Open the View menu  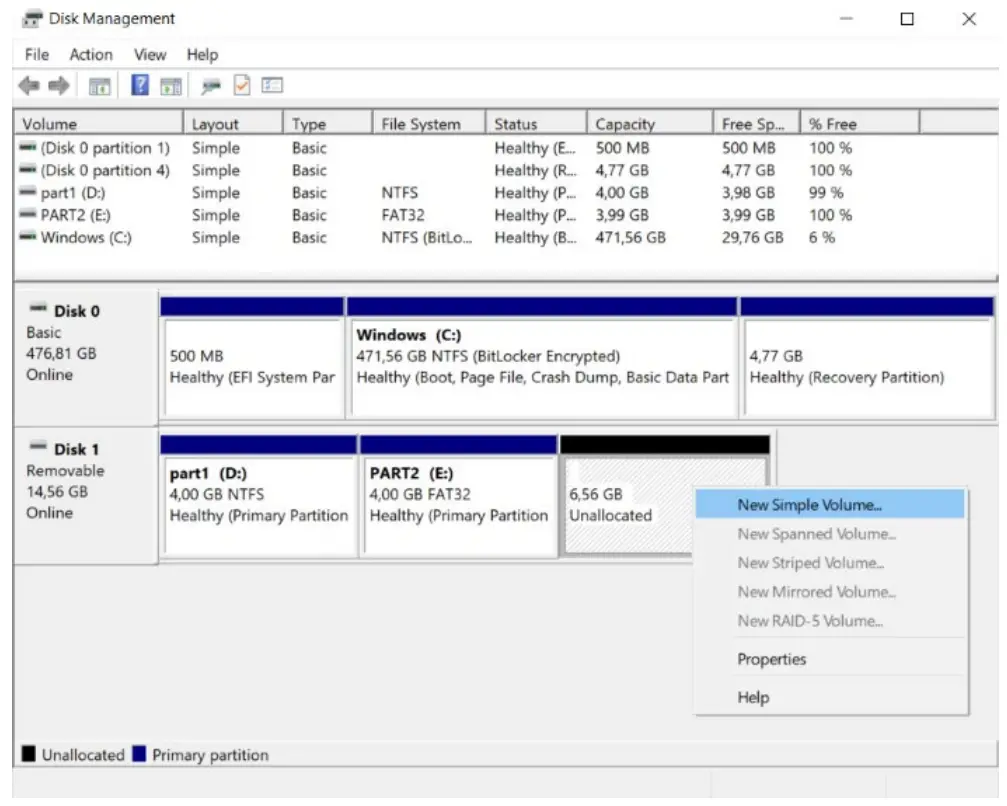point(150,55)
